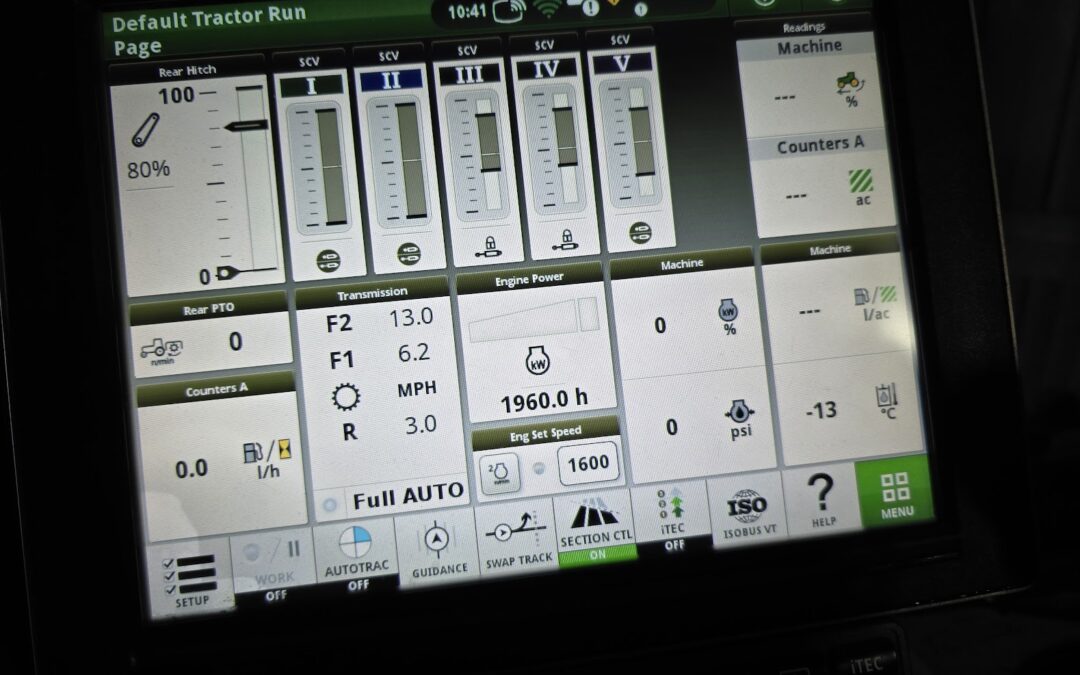Open Guidance settings

coord(438,548)
